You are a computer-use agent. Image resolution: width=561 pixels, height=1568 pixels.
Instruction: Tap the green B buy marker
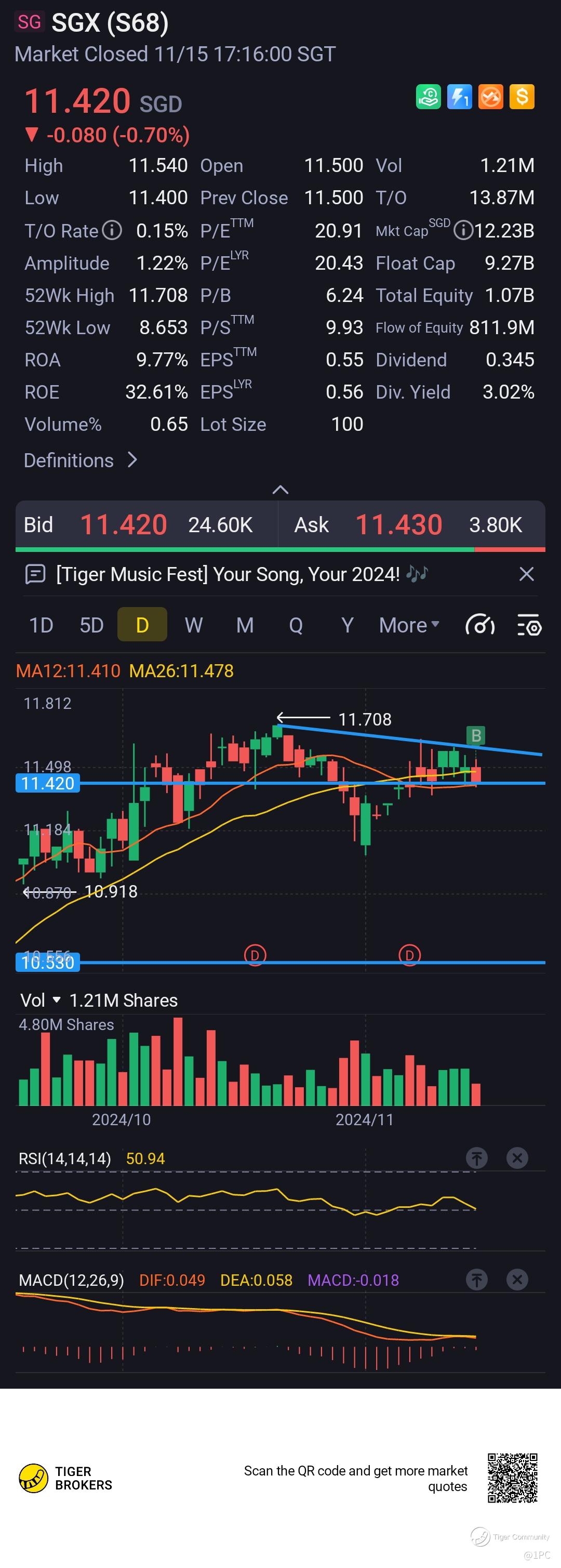(x=476, y=736)
